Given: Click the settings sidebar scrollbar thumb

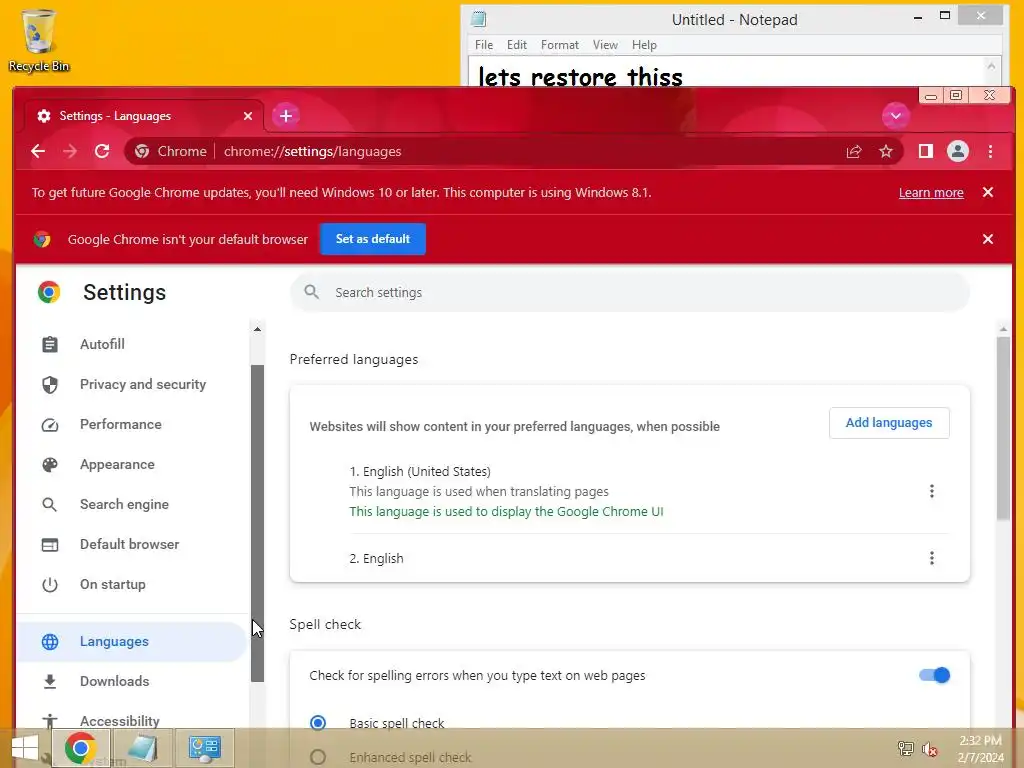Looking at the screenshot, I should pyautogui.click(x=257, y=523).
